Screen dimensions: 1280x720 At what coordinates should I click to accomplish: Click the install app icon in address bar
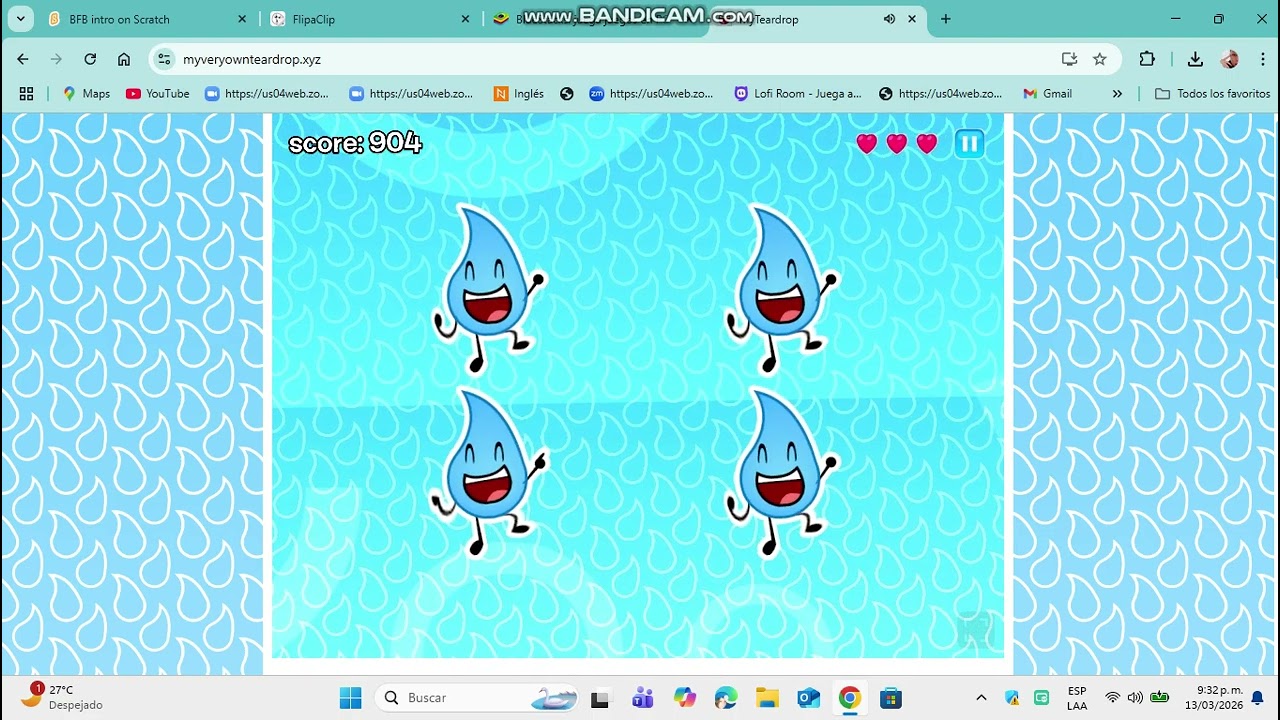(1069, 59)
